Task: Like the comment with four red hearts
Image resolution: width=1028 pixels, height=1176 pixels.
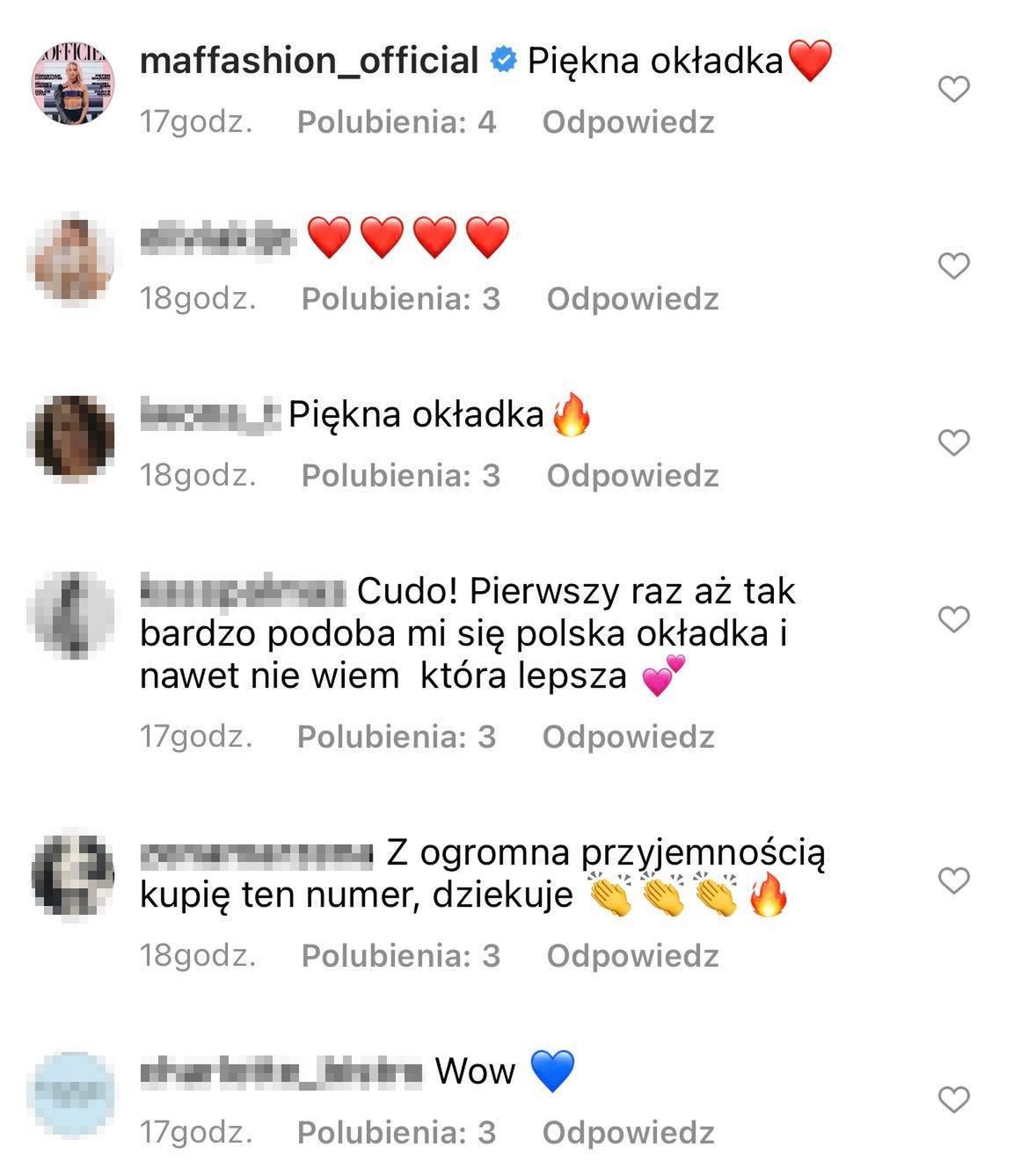Action: click(954, 266)
